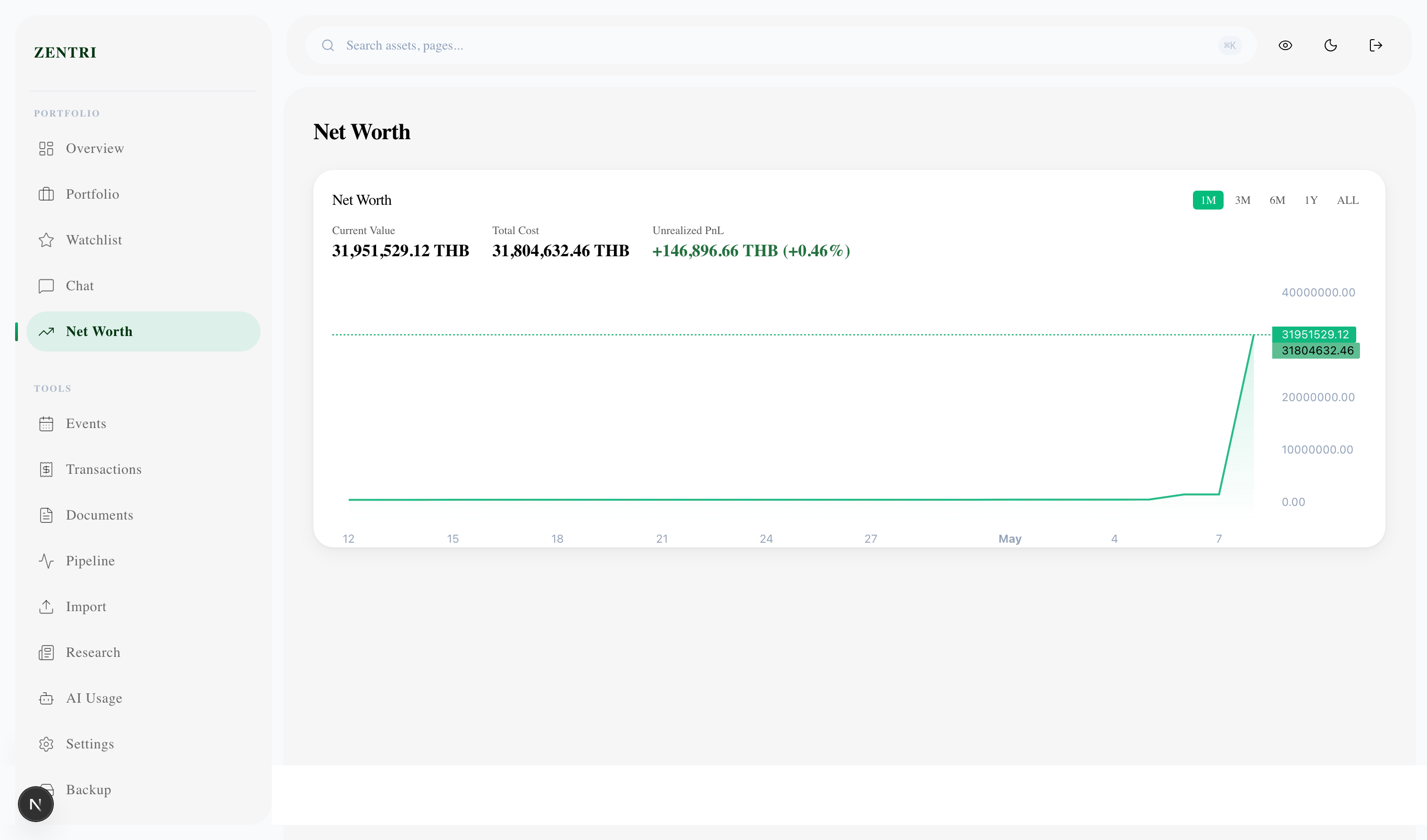Click the AI Usage robot icon
Viewport: 1427px width, 840px height.
click(x=46, y=699)
